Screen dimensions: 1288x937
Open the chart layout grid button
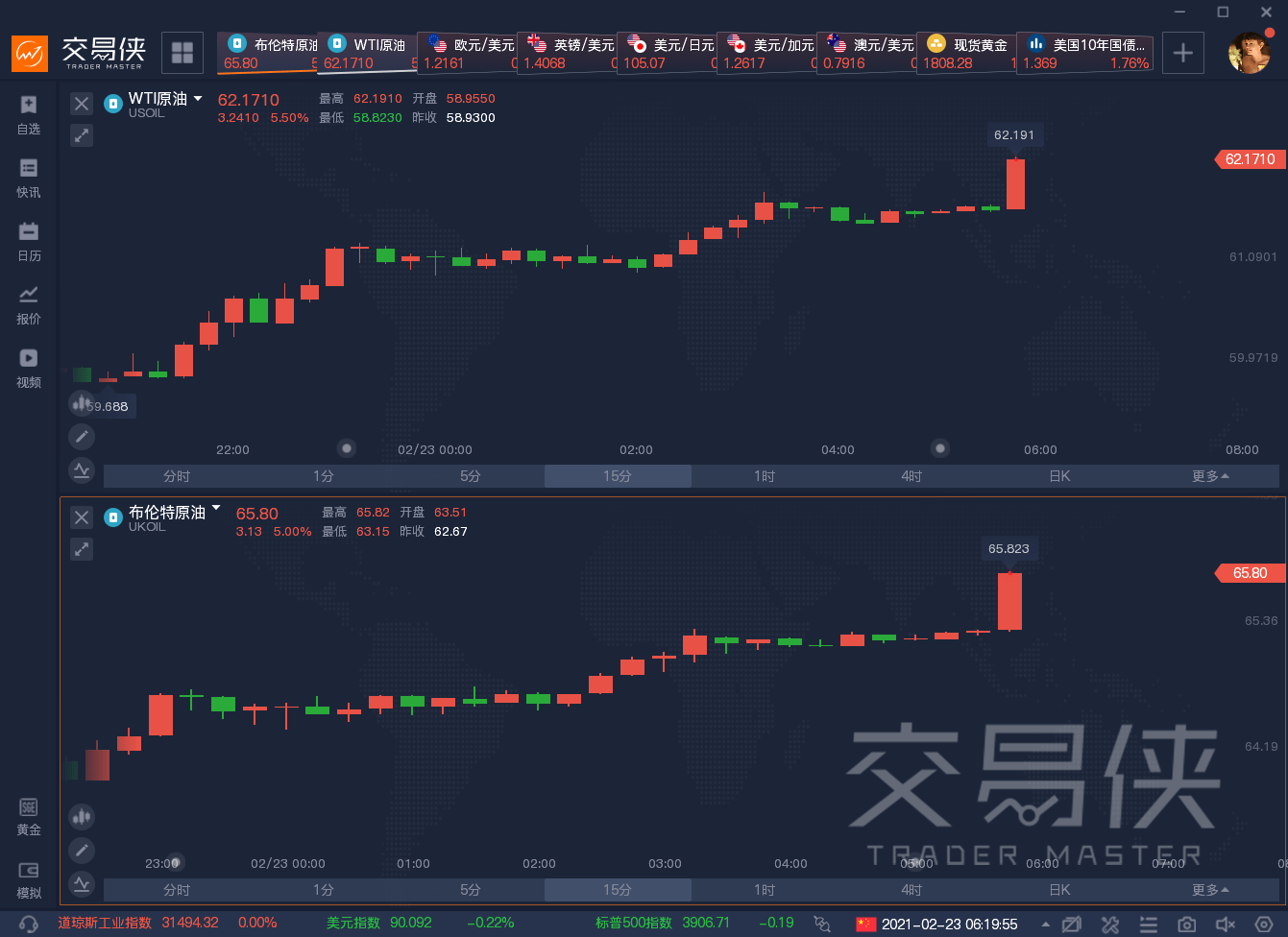tap(182, 53)
